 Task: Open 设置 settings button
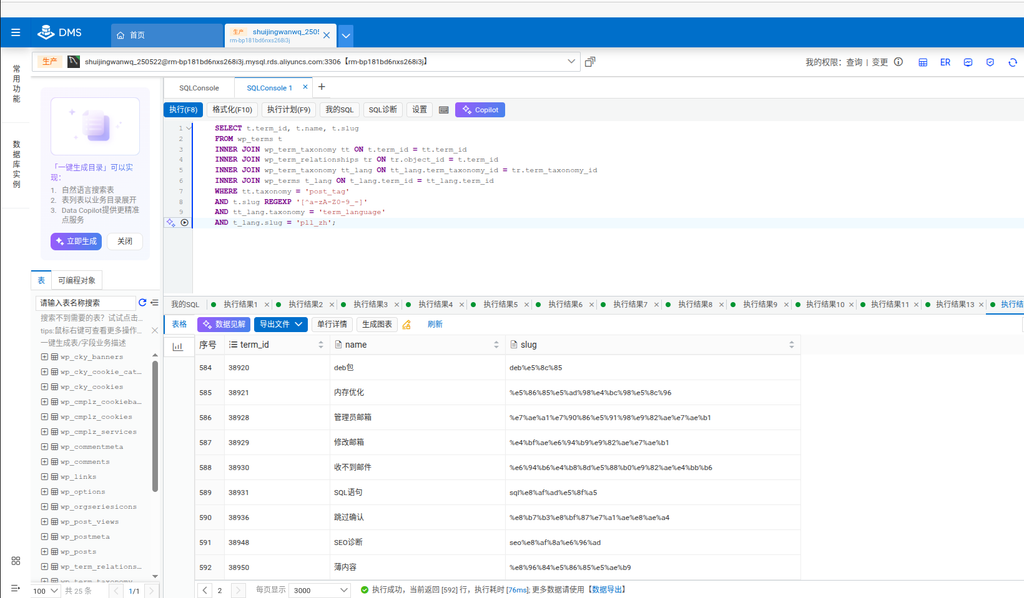pos(419,110)
